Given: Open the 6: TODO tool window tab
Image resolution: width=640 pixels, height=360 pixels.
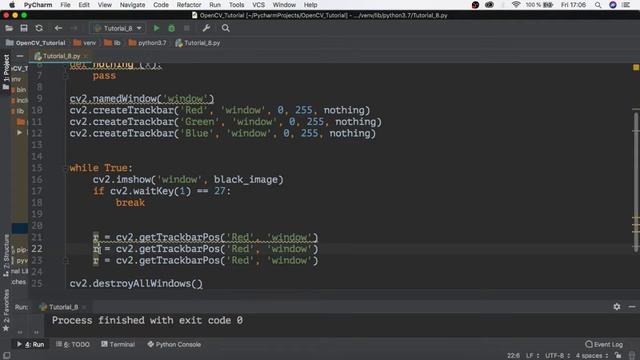Looking at the screenshot, I should coord(73,344).
